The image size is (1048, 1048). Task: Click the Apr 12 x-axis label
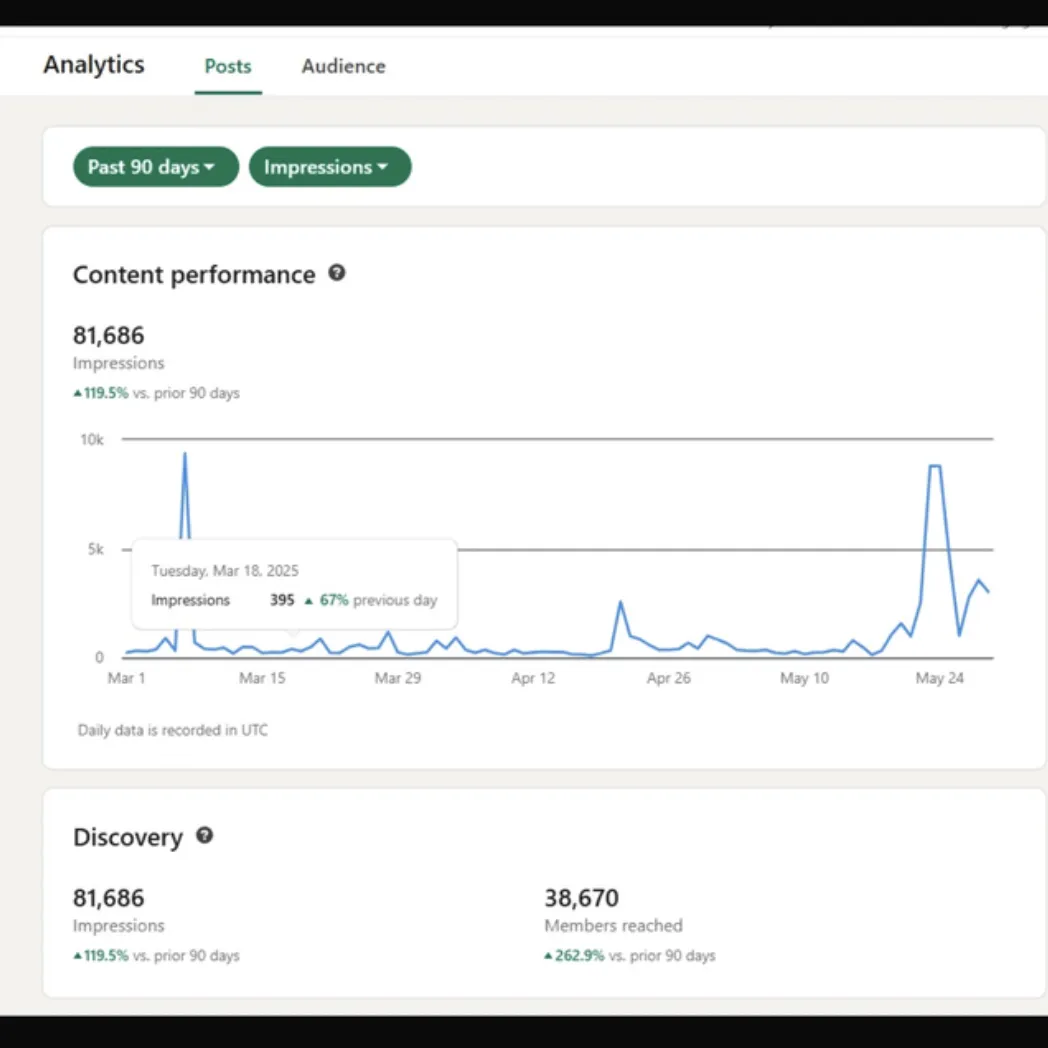click(533, 679)
